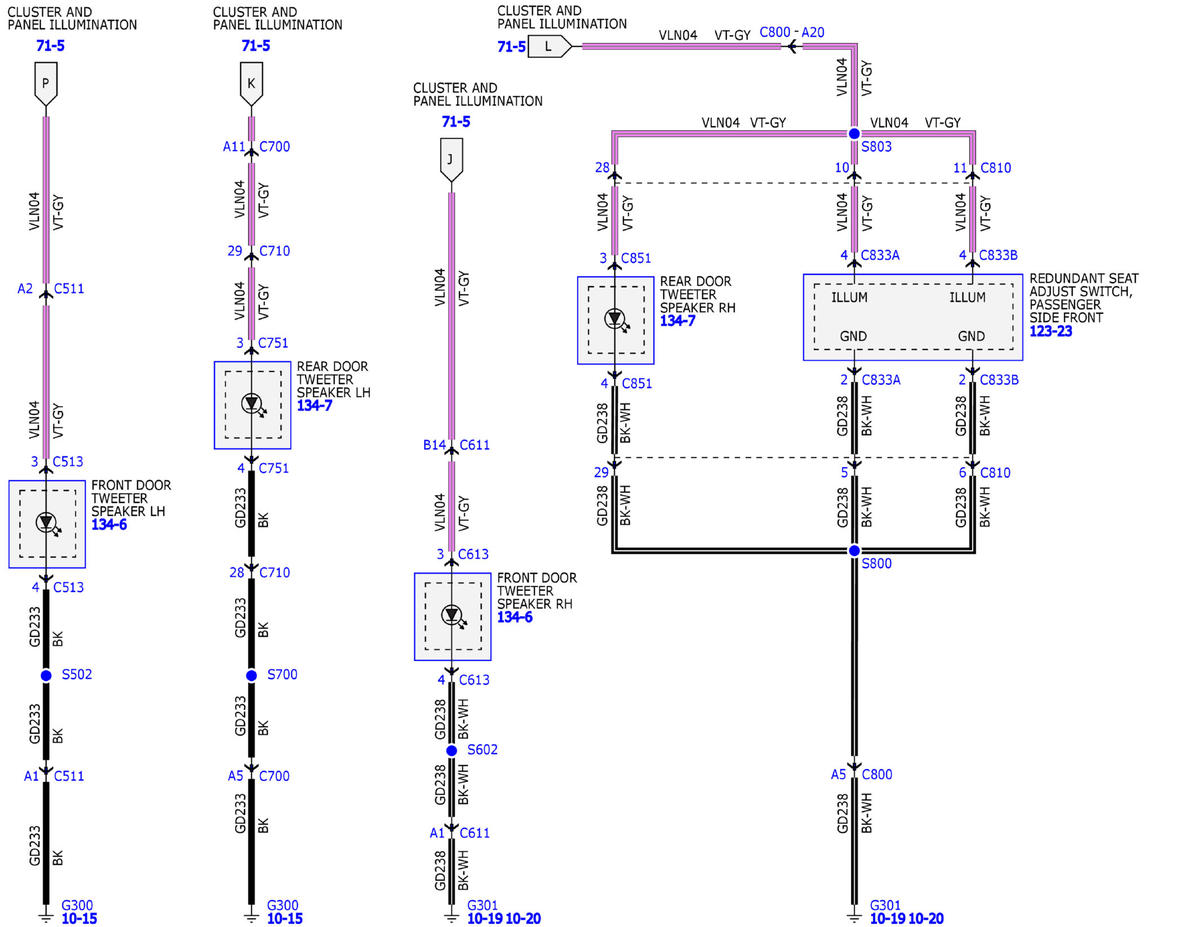This screenshot has width=1200, height=927.
Task: Click the B14 C611 connector label
Action: pos(456,445)
